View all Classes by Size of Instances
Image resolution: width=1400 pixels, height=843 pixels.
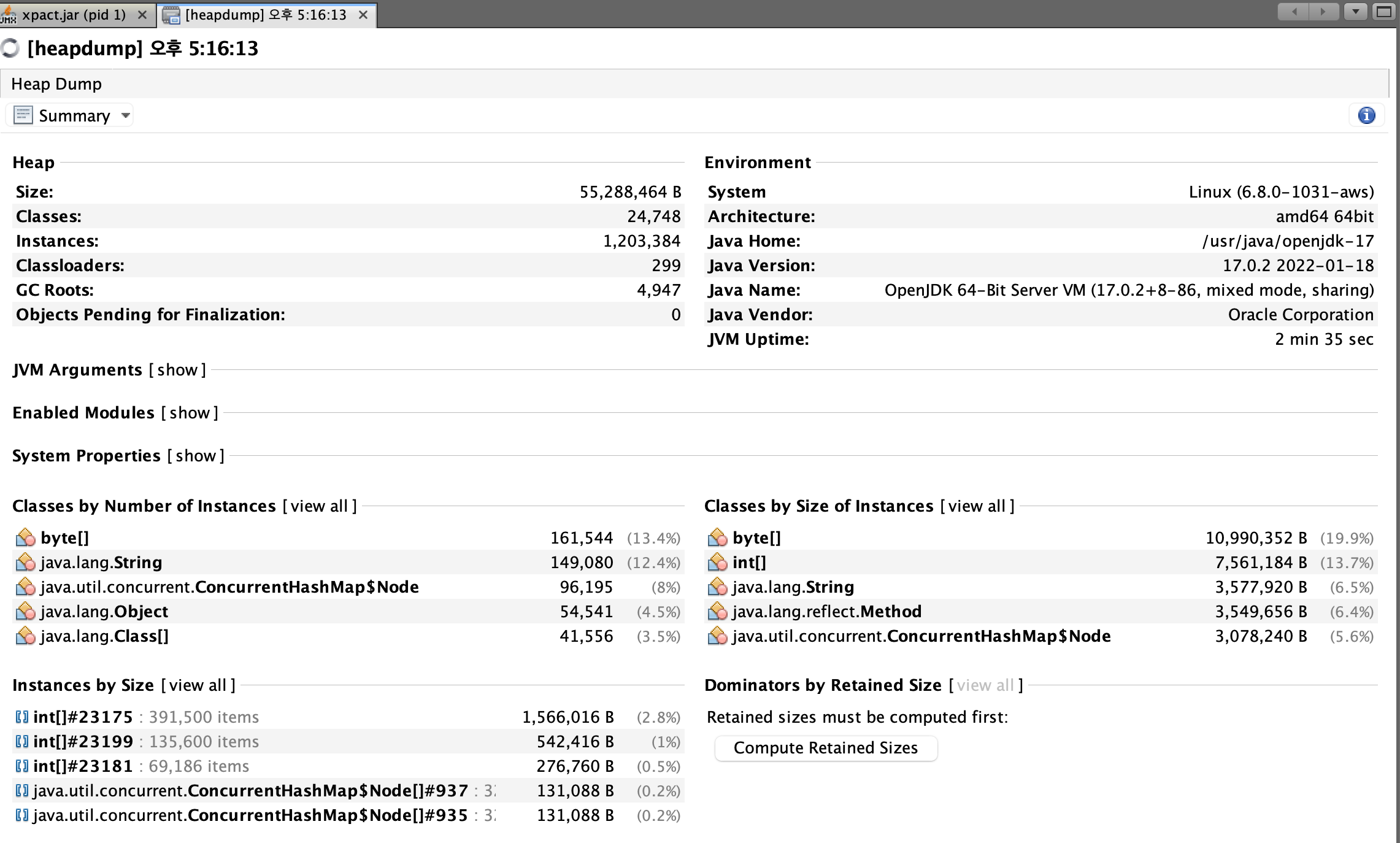[977, 506]
